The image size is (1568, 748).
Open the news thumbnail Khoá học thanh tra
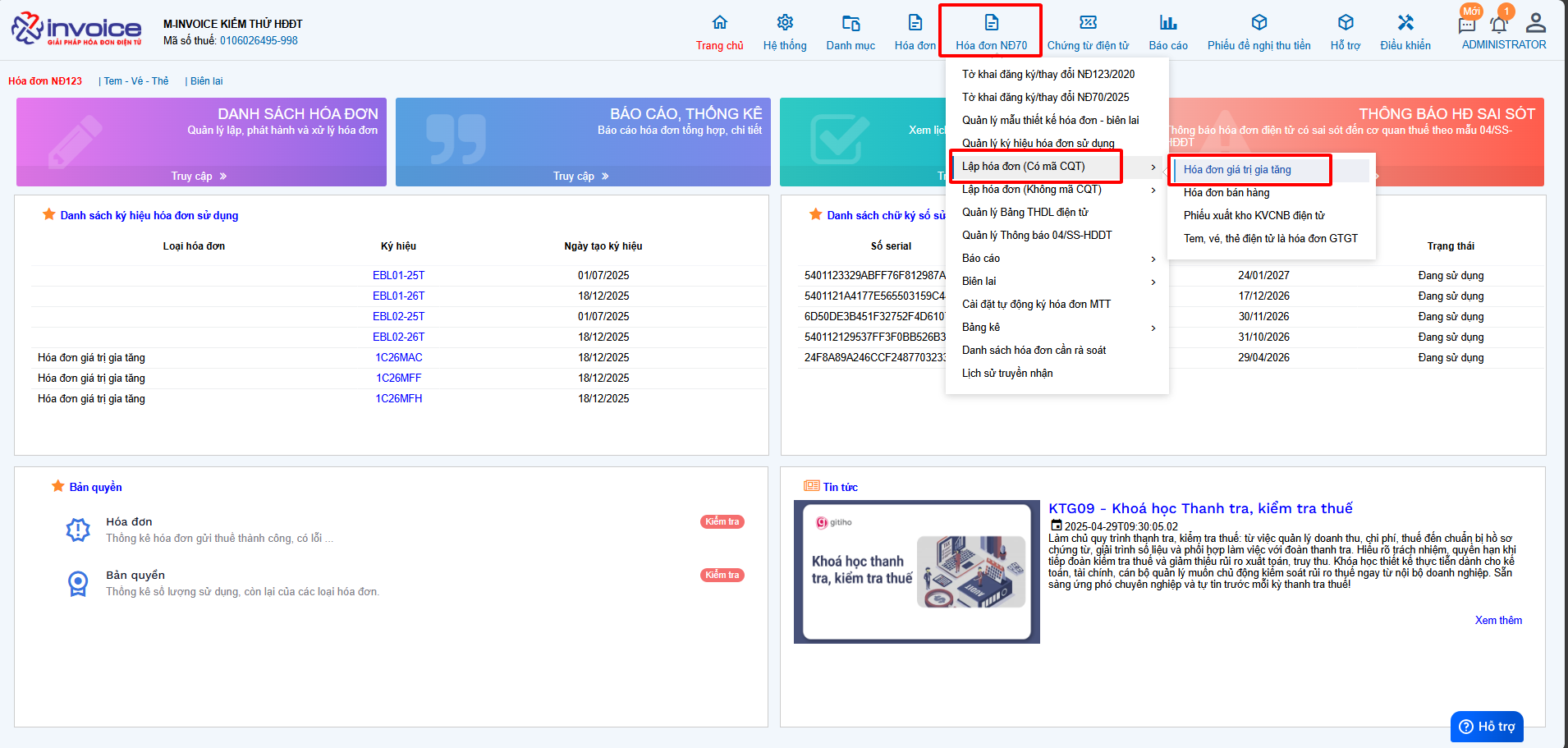click(916, 571)
